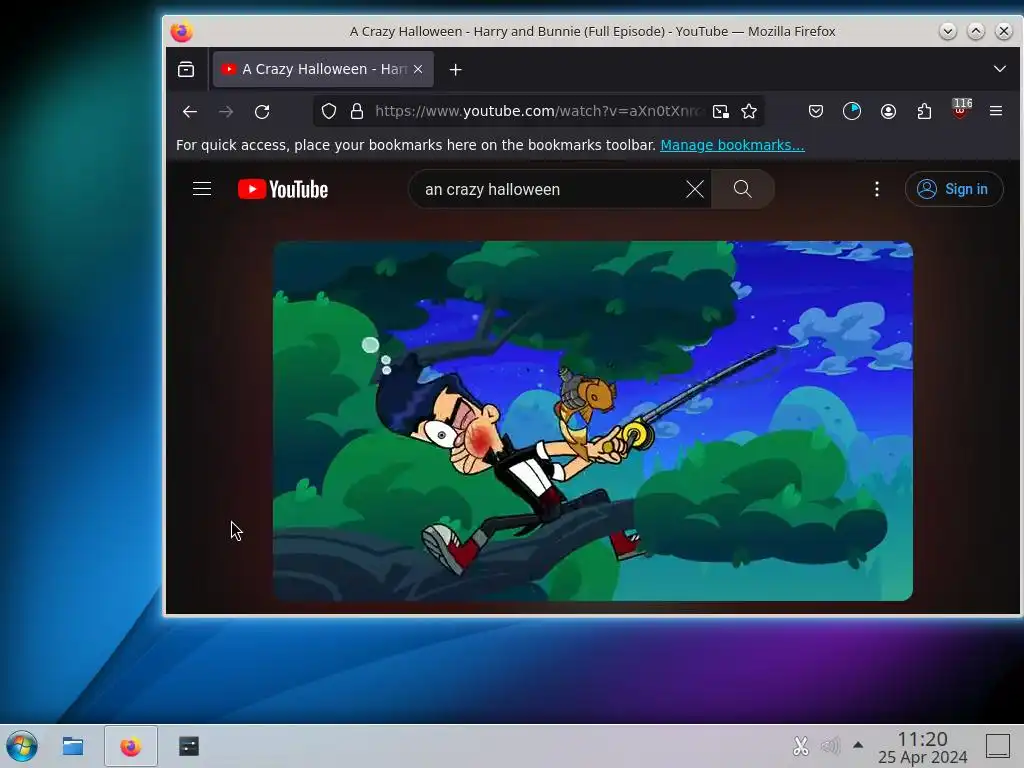Click the Manage bookmarks link
The height and width of the screenshot is (768, 1024).
(732, 145)
